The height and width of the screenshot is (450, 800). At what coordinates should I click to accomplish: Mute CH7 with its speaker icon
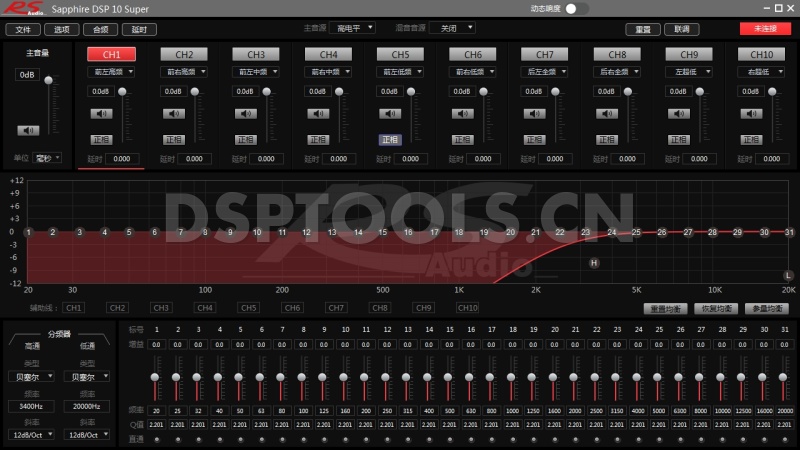point(534,113)
